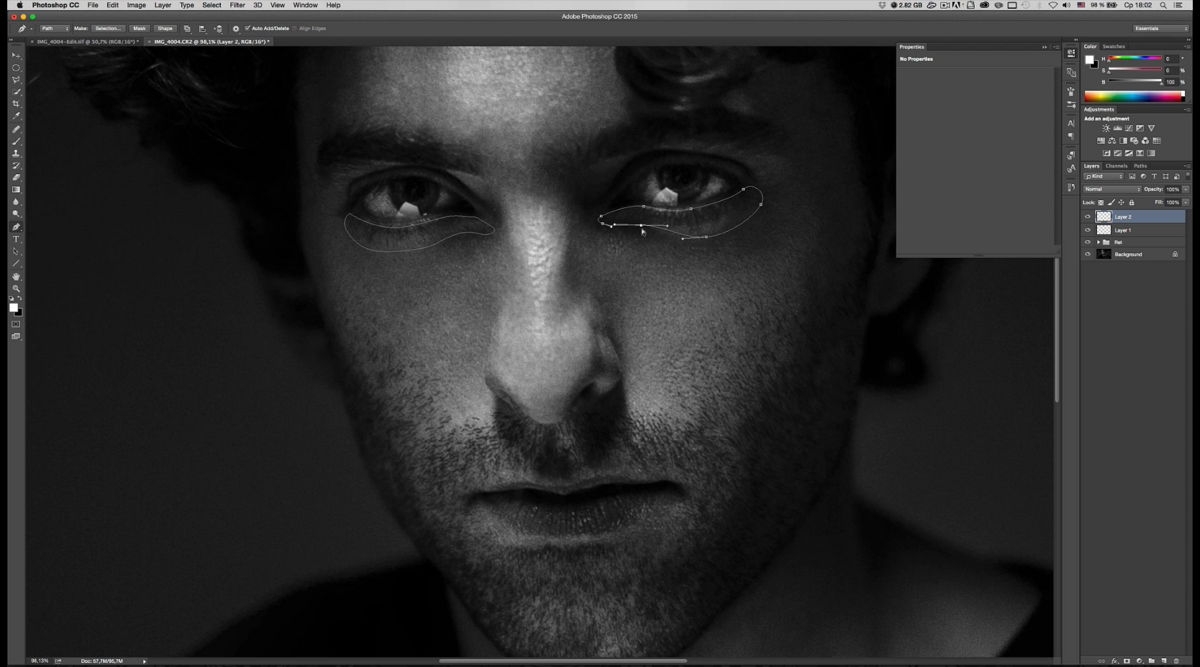Screen dimensions: 1200x667
Task: Delete layer with trash icon
Action: coord(1176,661)
